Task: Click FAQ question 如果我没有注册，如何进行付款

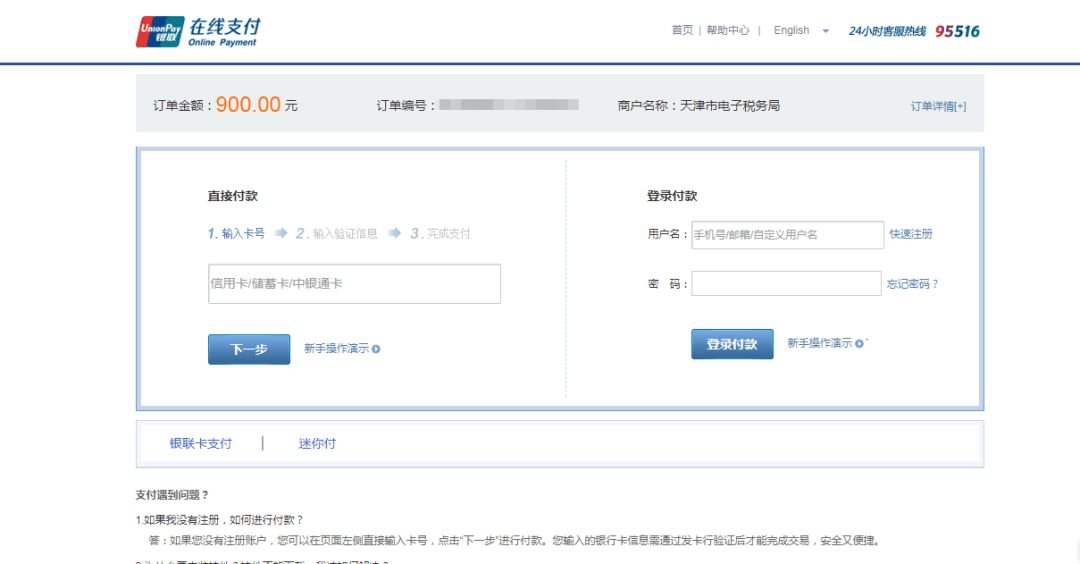Action: pos(219,520)
